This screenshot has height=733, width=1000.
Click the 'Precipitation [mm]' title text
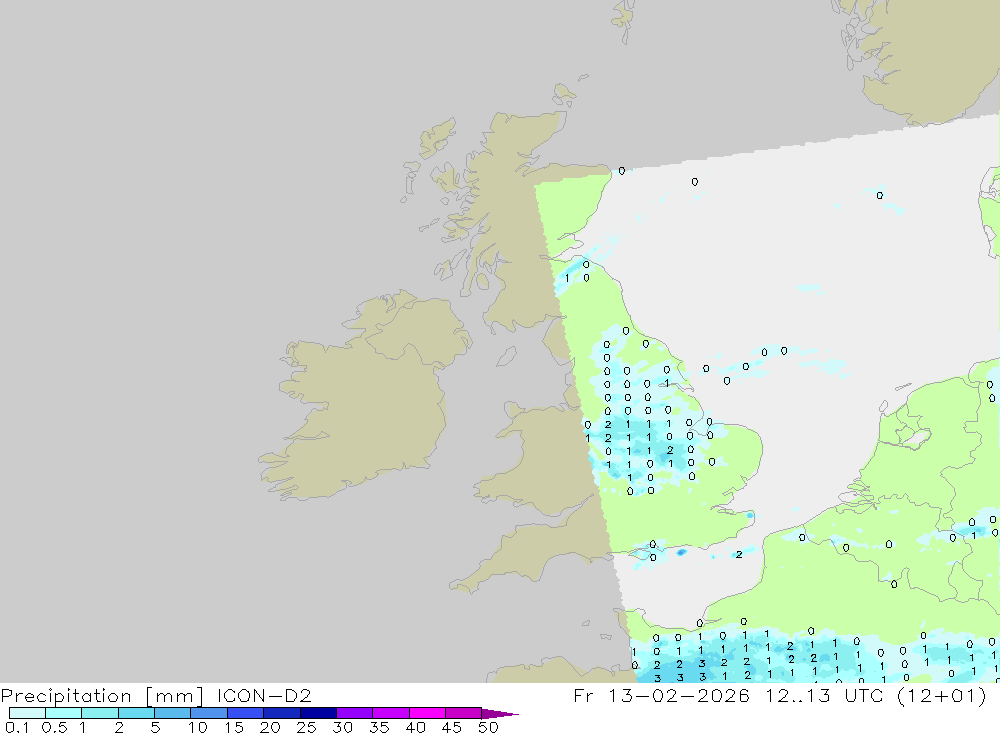tap(102, 695)
